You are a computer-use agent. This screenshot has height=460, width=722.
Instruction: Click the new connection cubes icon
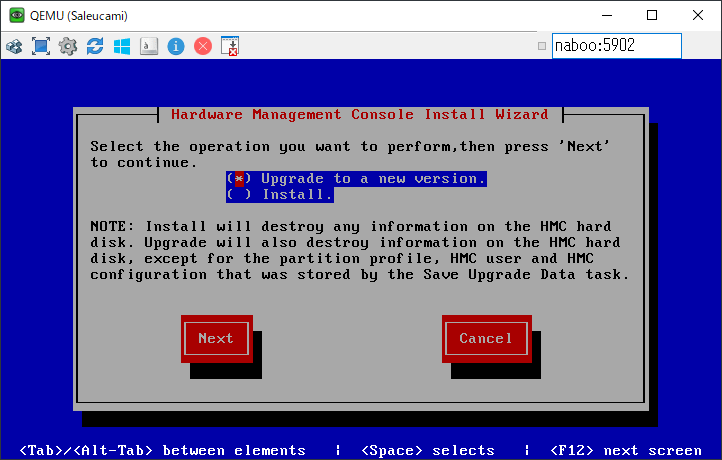coord(14,46)
